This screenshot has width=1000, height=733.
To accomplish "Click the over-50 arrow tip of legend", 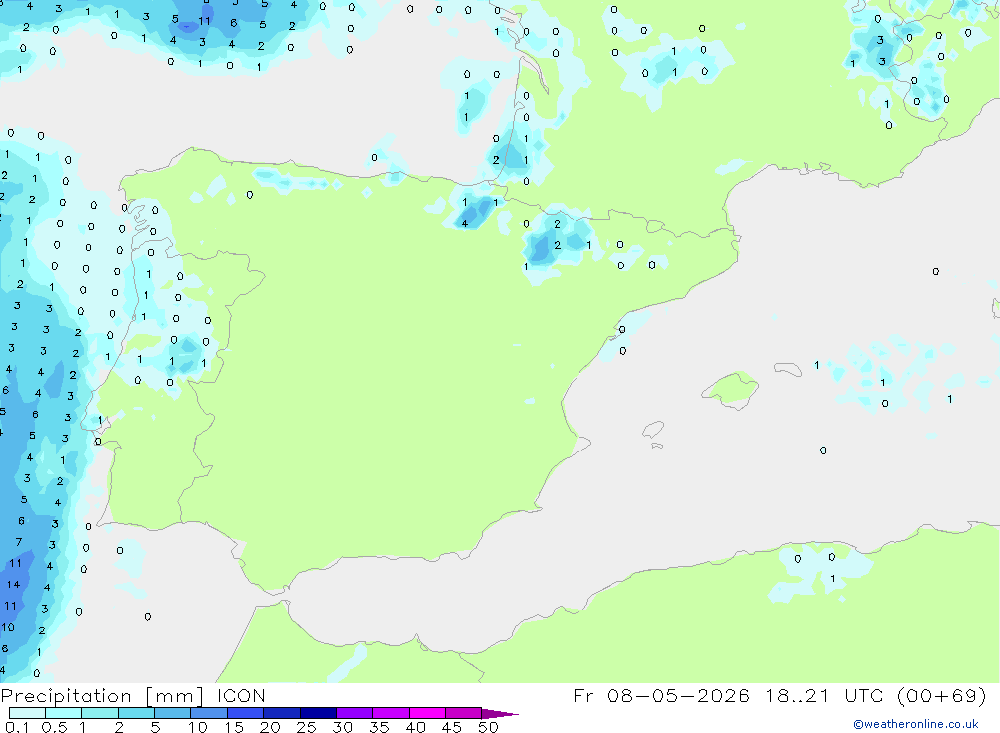I will (500, 713).
